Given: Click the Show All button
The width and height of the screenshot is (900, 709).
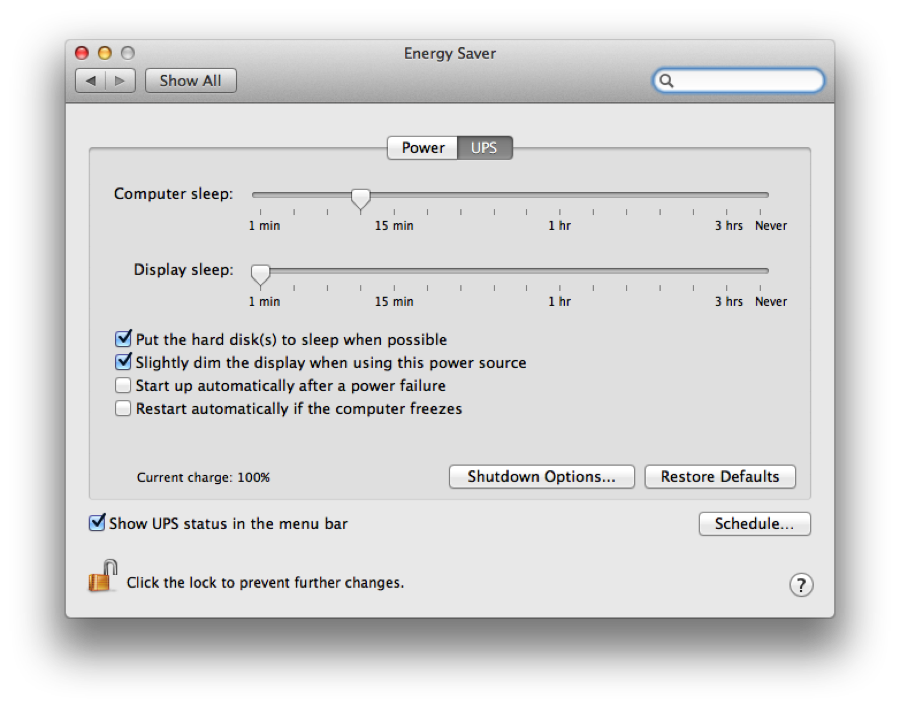Looking at the screenshot, I should 191,81.
